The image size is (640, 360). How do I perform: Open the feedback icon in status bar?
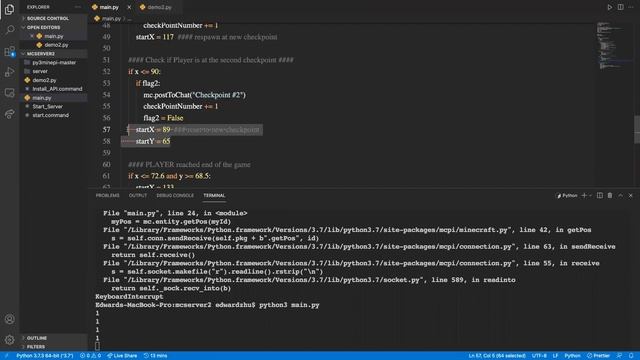[620, 356]
